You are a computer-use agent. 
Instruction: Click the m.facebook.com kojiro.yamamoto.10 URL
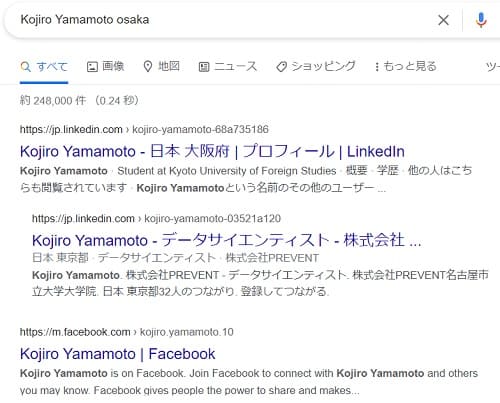[x=127, y=332]
